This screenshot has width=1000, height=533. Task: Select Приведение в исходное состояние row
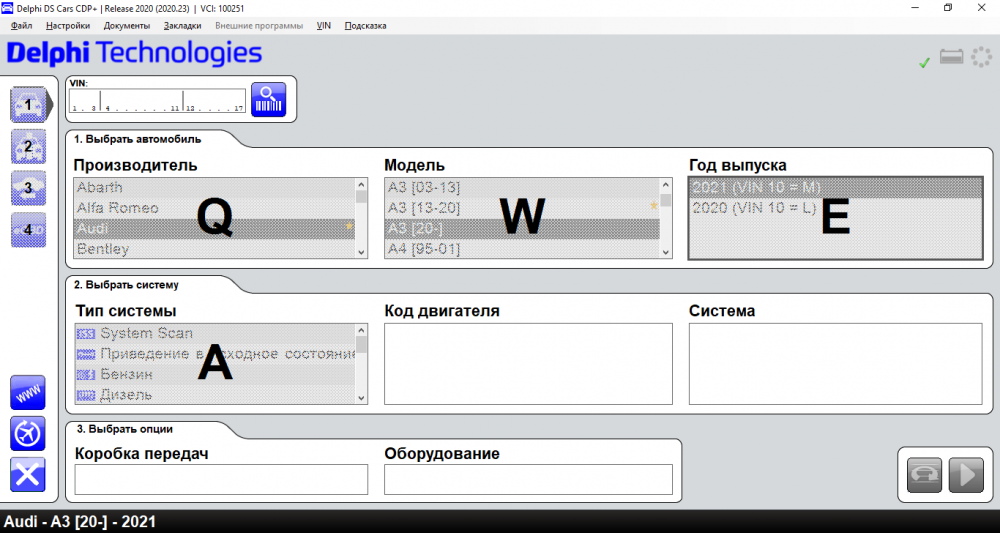(x=215, y=354)
